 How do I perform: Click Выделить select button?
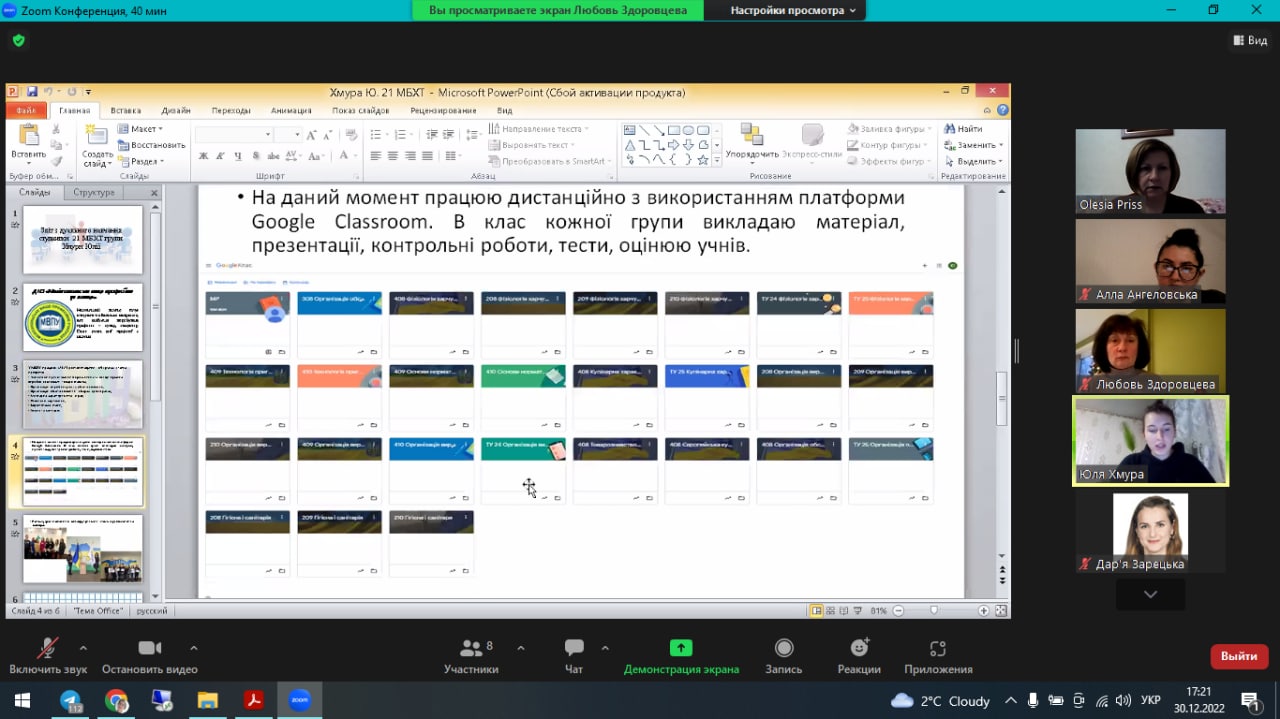tap(972, 161)
